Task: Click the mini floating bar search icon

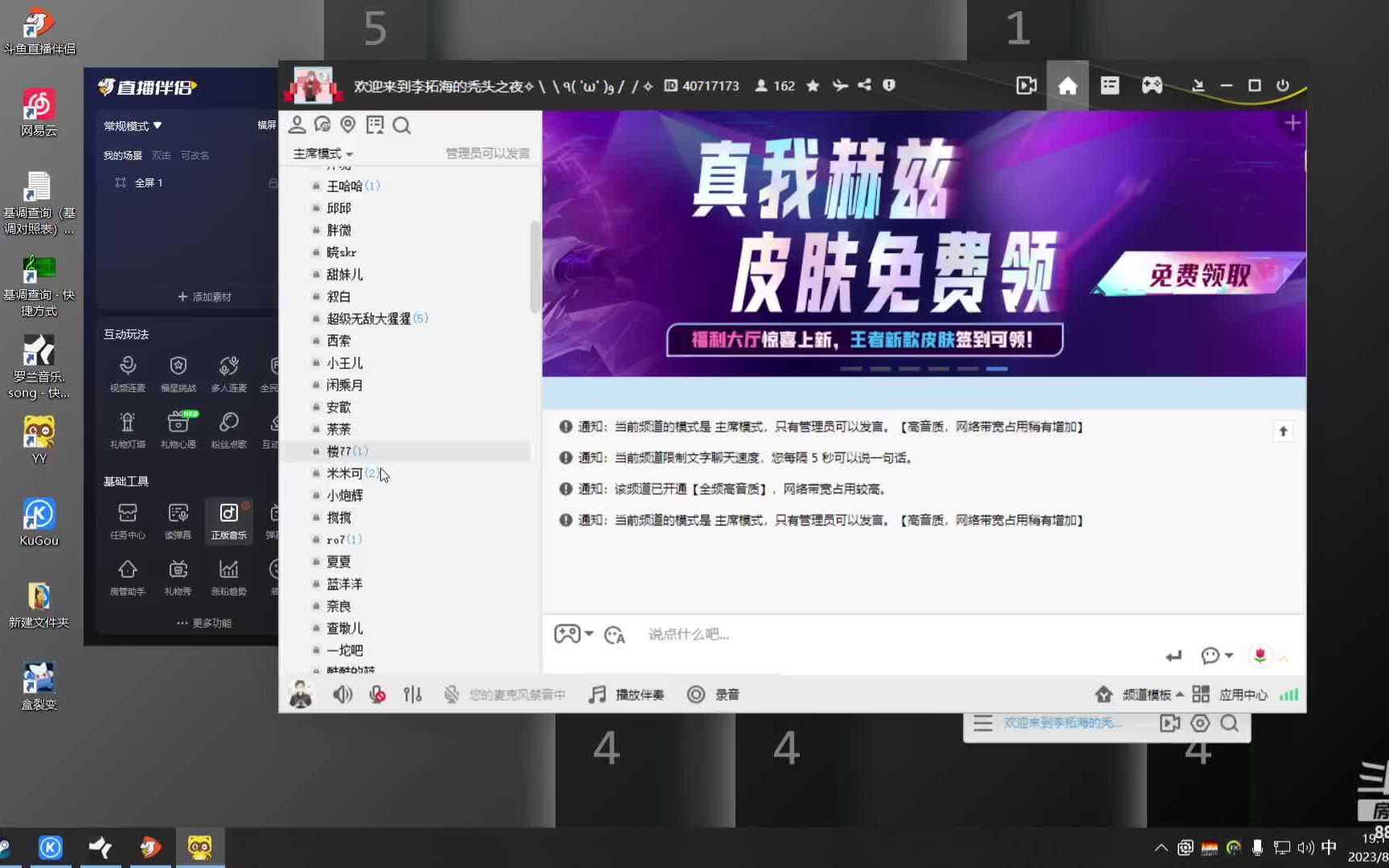Action: point(1229,723)
